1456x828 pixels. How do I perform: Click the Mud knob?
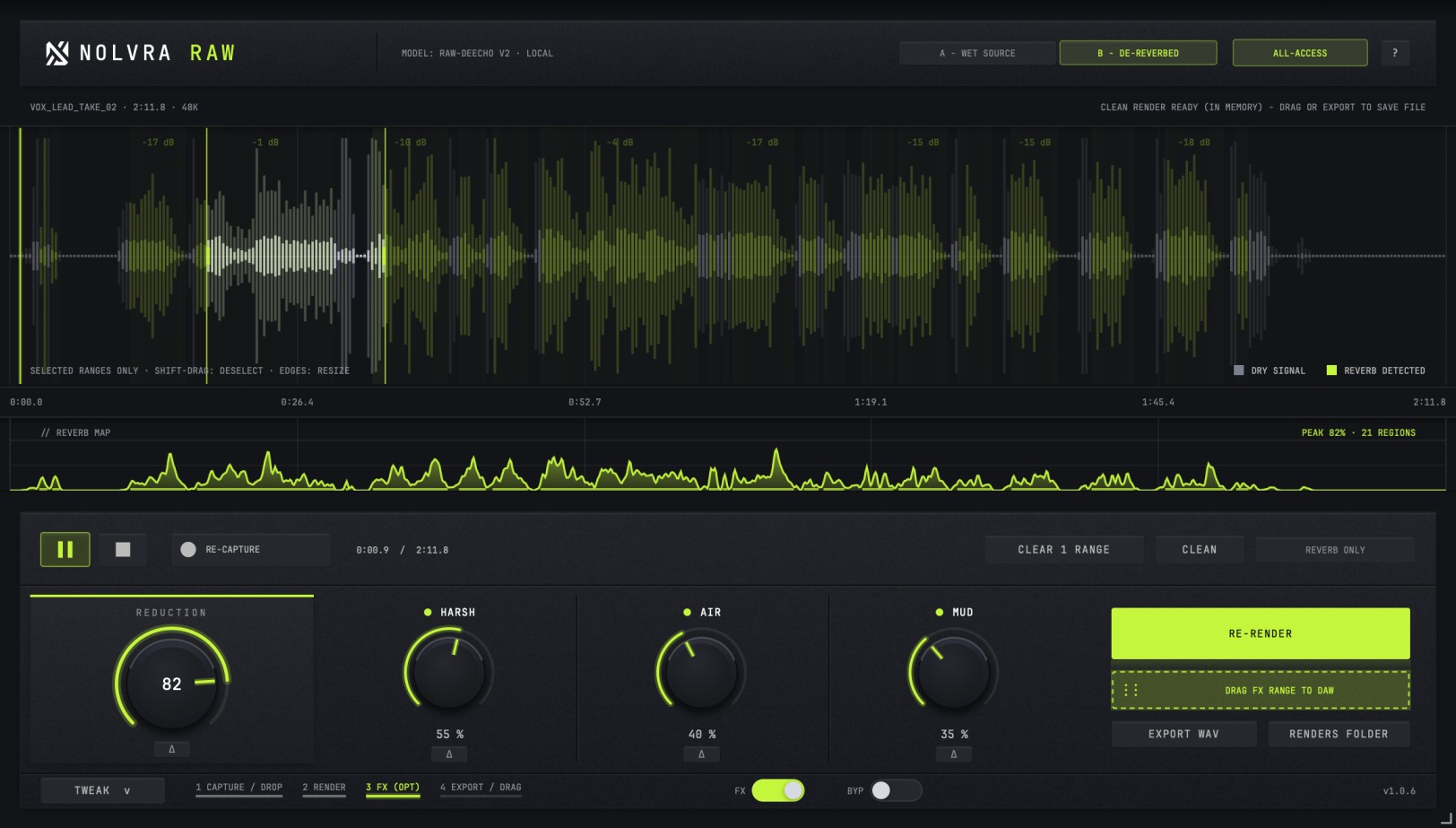tap(954, 671)
